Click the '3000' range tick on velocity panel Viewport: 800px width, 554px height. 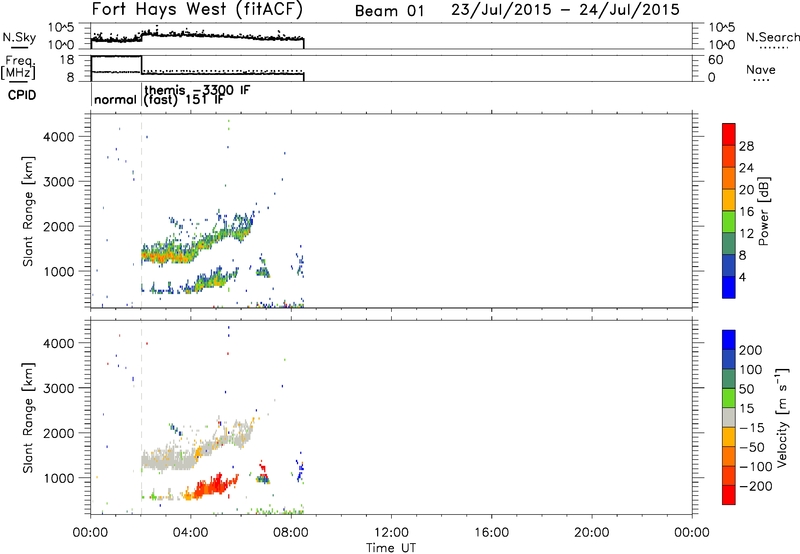point(59,388)
